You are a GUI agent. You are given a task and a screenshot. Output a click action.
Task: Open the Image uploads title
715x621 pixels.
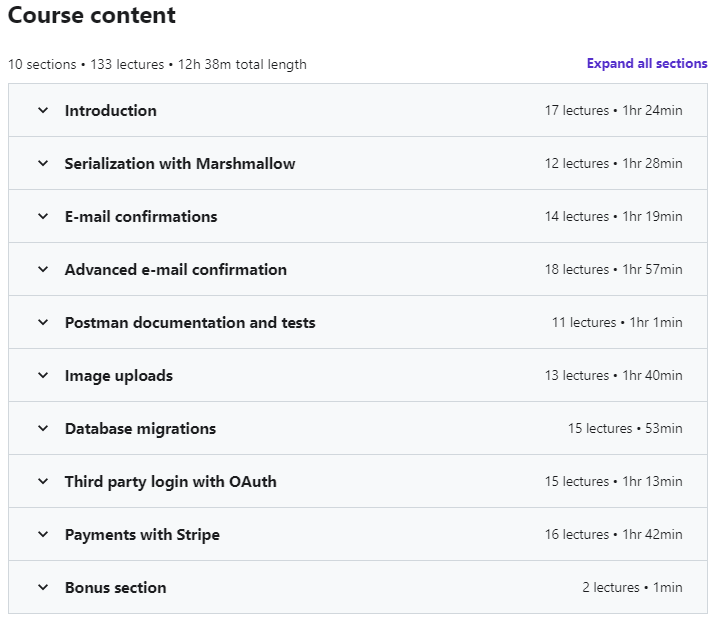point(119,376)
